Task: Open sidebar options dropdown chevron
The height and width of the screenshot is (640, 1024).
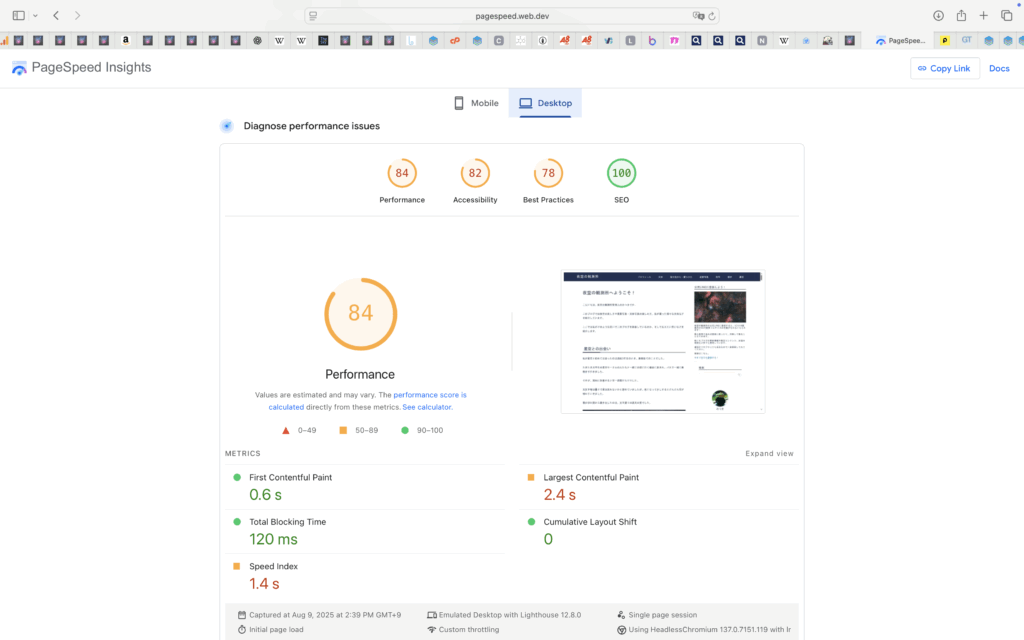Action: [35, 15]
